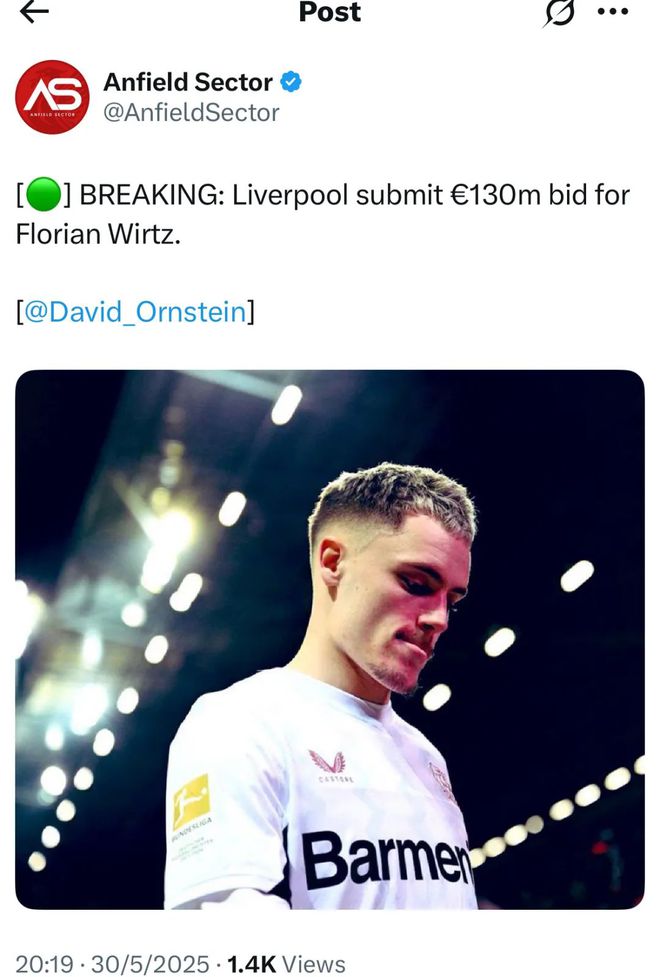Tap the Anfield Sector profile avatar
Viewport: 660px width, 977px height.
tap(52, 97)
